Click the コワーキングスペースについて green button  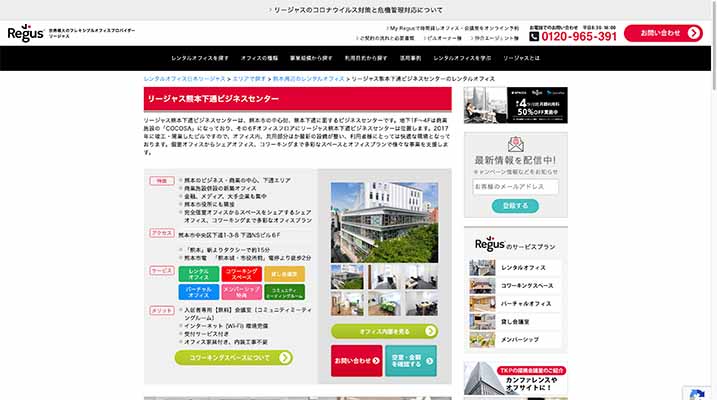[x=235, y=357]
